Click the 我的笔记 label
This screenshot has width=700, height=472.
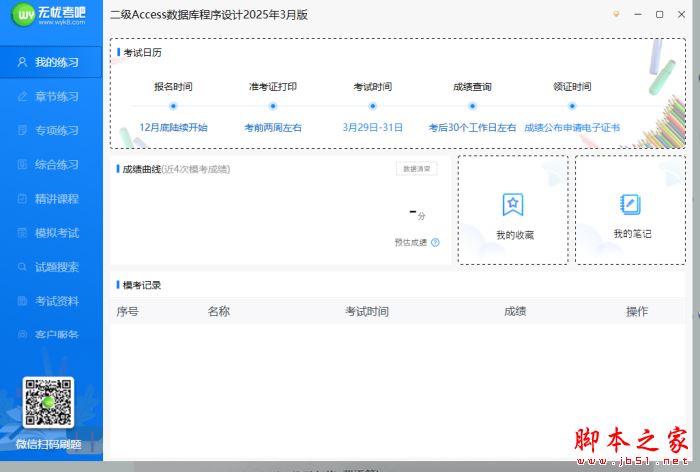[x=632, y=234]
